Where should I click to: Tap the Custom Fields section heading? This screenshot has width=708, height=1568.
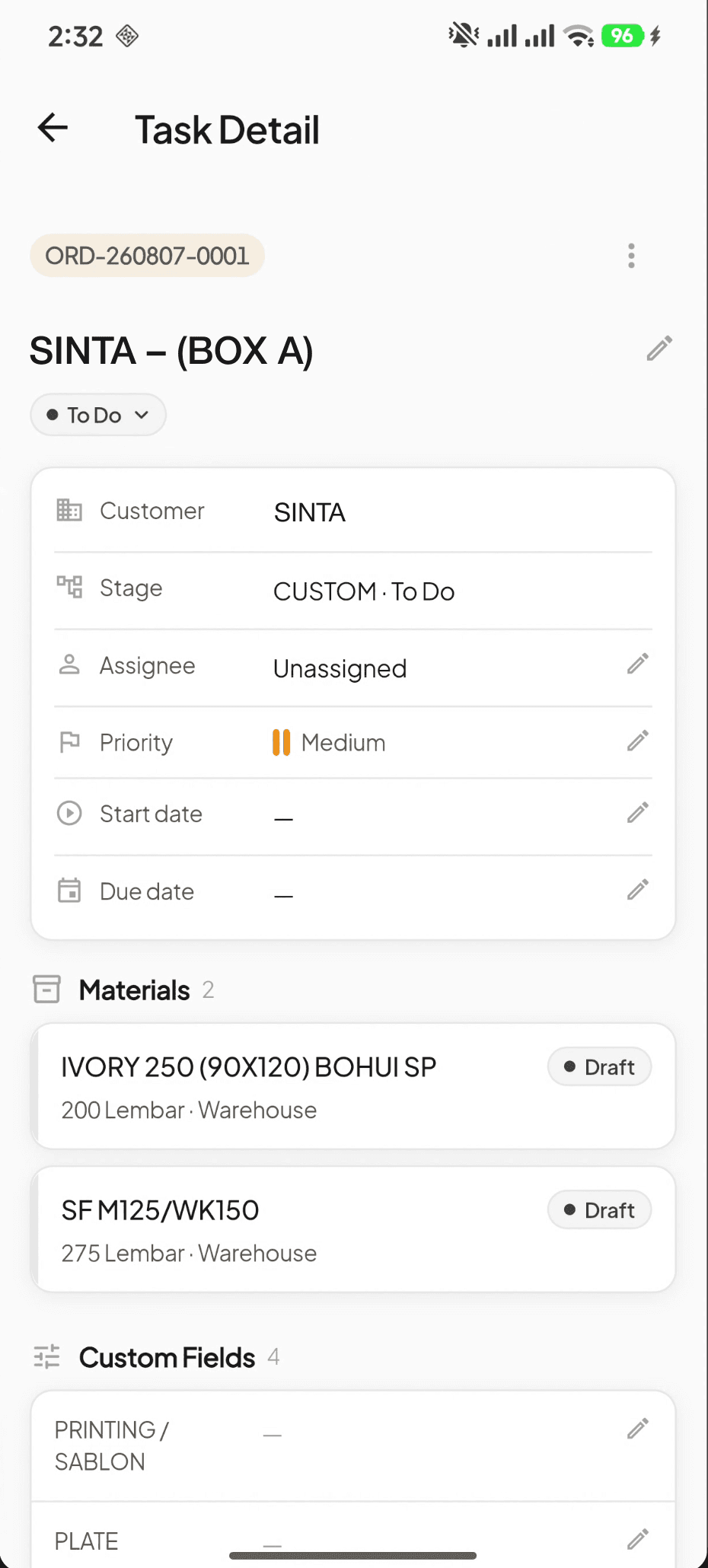167,1357
